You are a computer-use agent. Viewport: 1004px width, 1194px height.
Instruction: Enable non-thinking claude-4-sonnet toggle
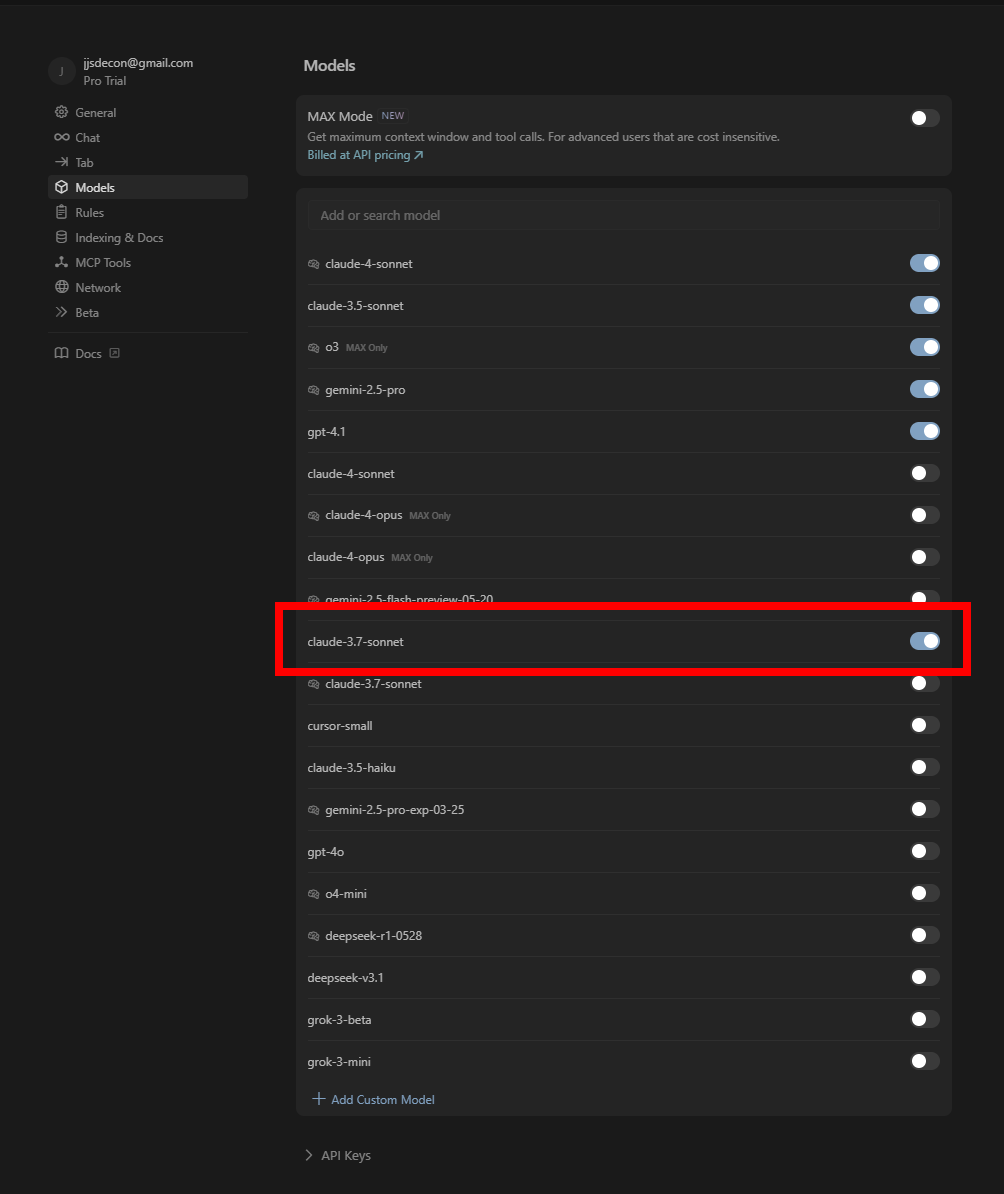[925, 473]
